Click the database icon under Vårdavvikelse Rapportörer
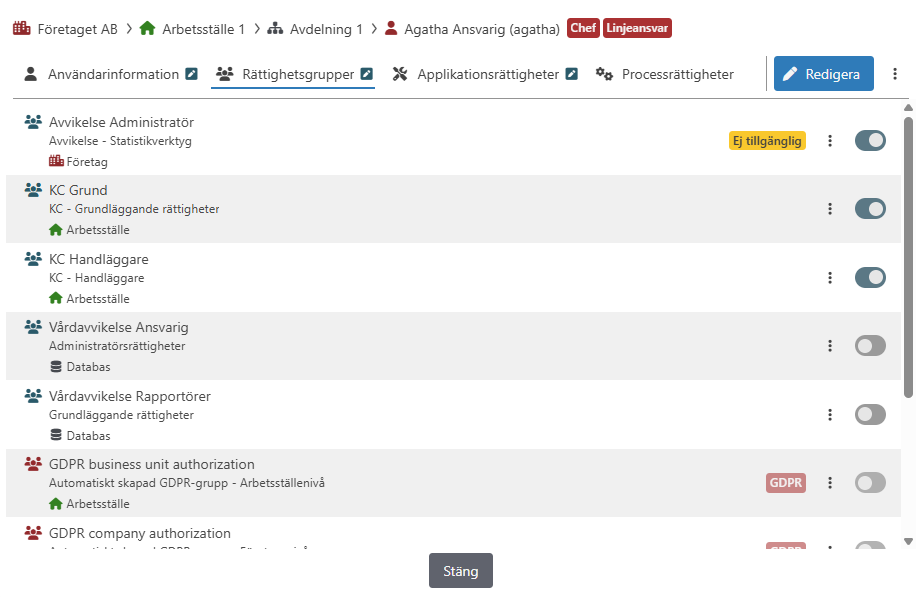 tap(56, 435)
